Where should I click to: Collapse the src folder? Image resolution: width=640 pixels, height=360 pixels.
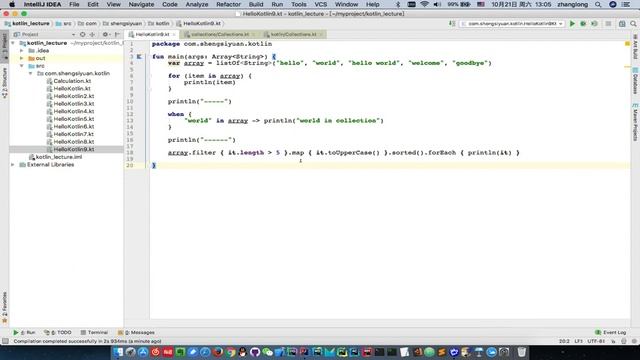22,66
